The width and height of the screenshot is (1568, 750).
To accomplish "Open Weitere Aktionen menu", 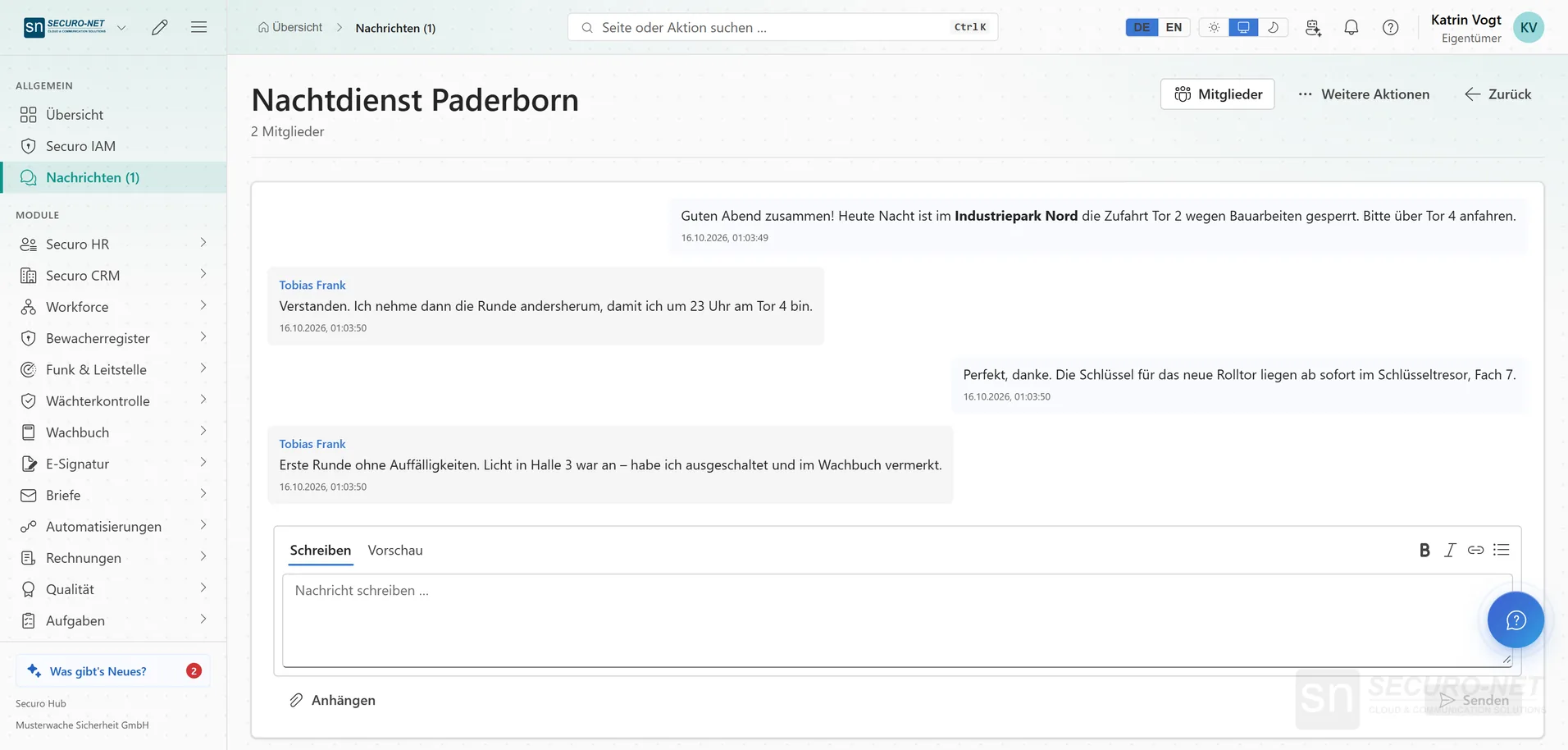I will (x=1364, y=94).
